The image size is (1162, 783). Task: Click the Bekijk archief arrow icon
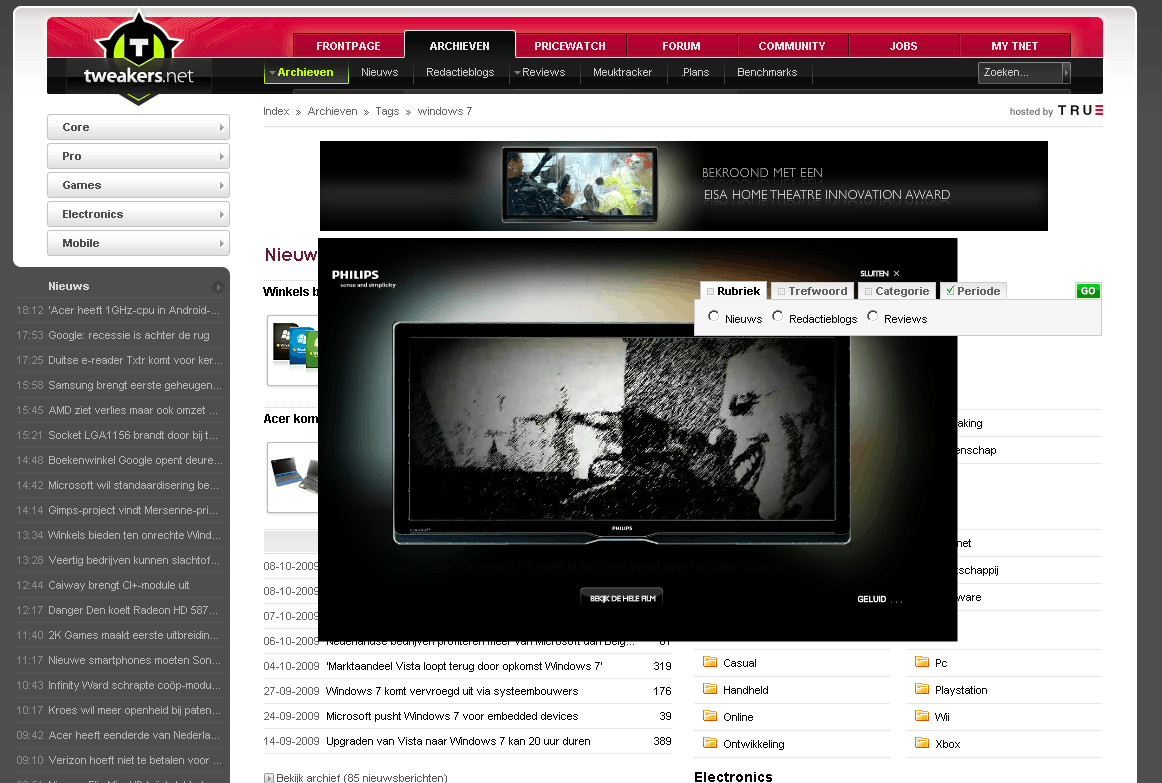tap(269, 778)
